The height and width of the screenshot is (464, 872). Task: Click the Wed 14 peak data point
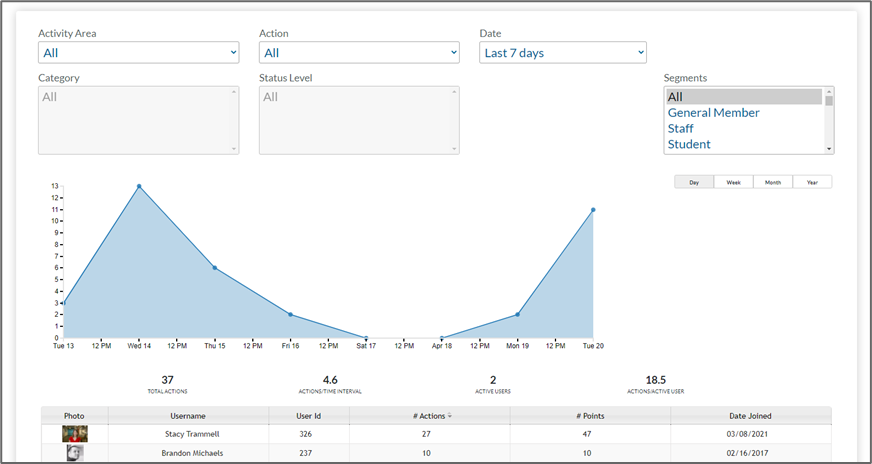pyautogui.click(x=139, y=186)
